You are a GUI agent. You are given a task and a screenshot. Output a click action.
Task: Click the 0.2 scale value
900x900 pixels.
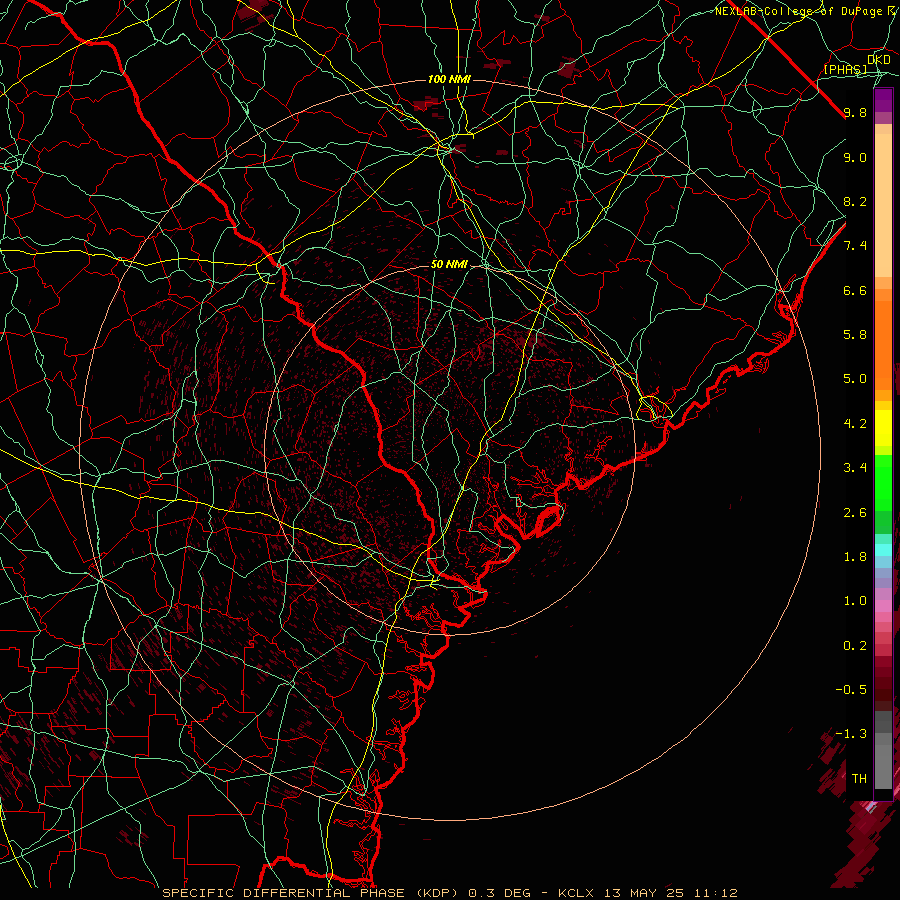855,646
